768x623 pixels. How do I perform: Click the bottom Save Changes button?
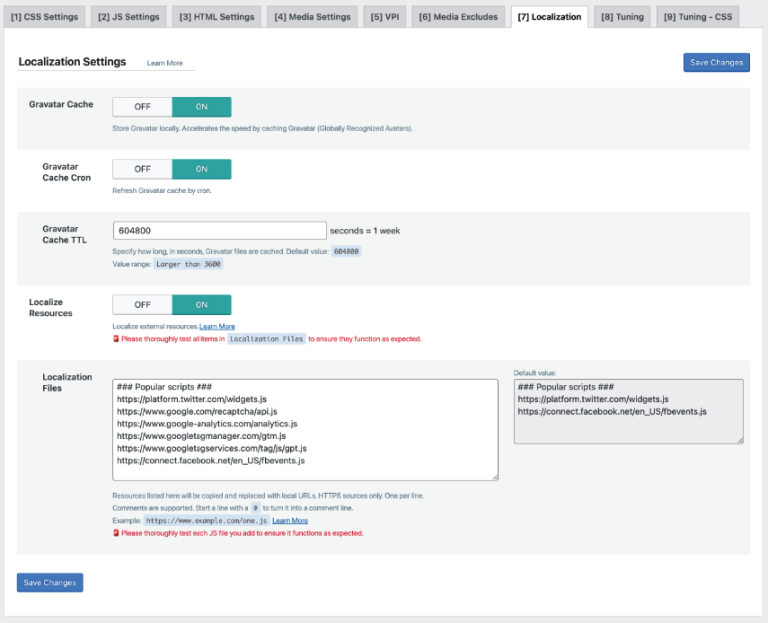pyautogui.click(x=50, y=582)
